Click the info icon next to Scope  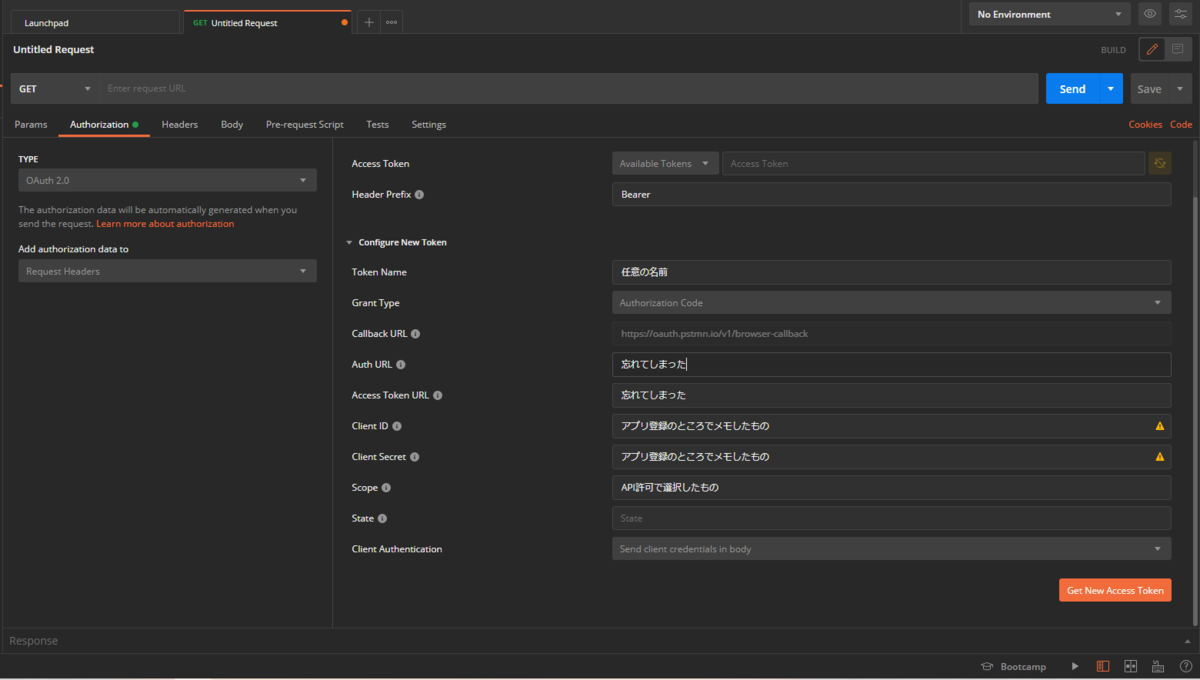[386, 488]
